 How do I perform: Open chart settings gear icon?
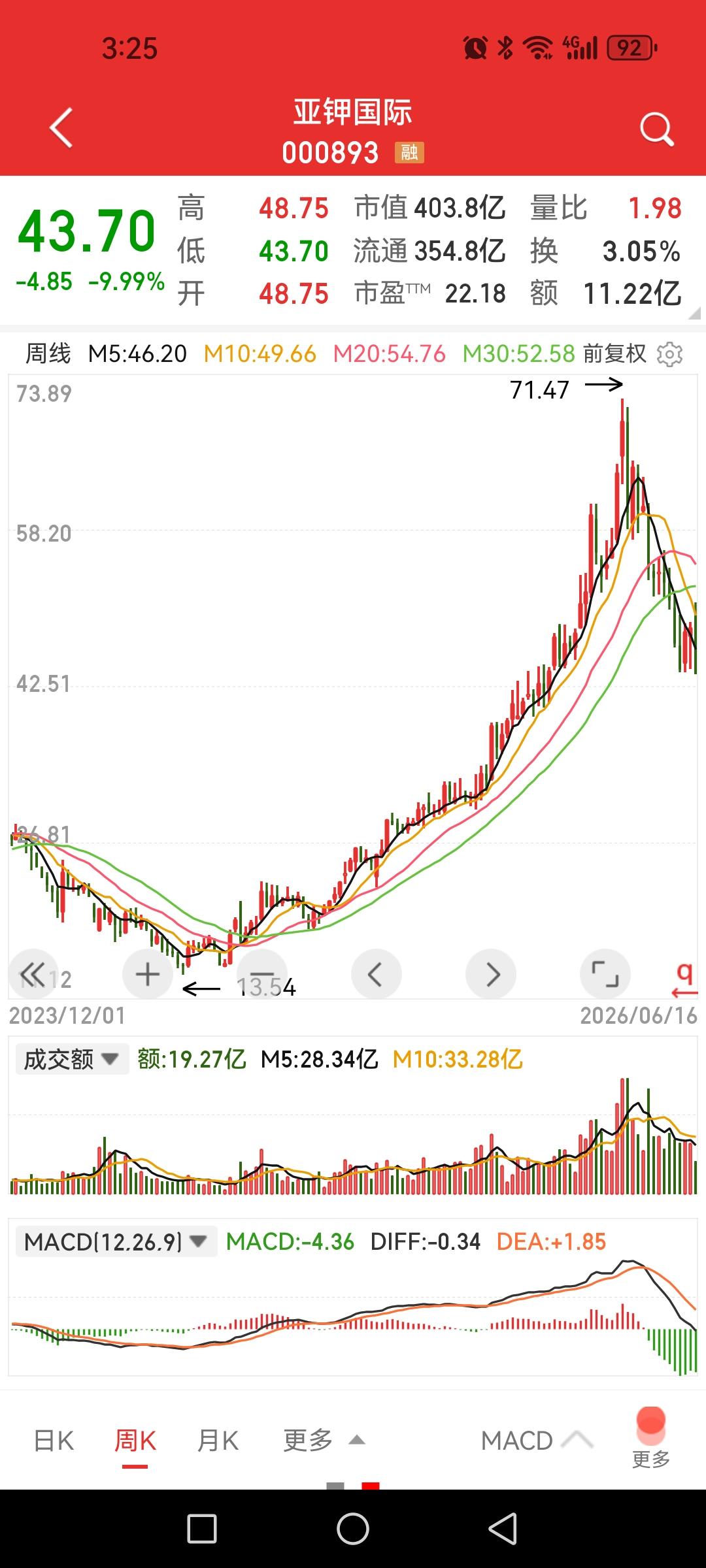point(670,354)
